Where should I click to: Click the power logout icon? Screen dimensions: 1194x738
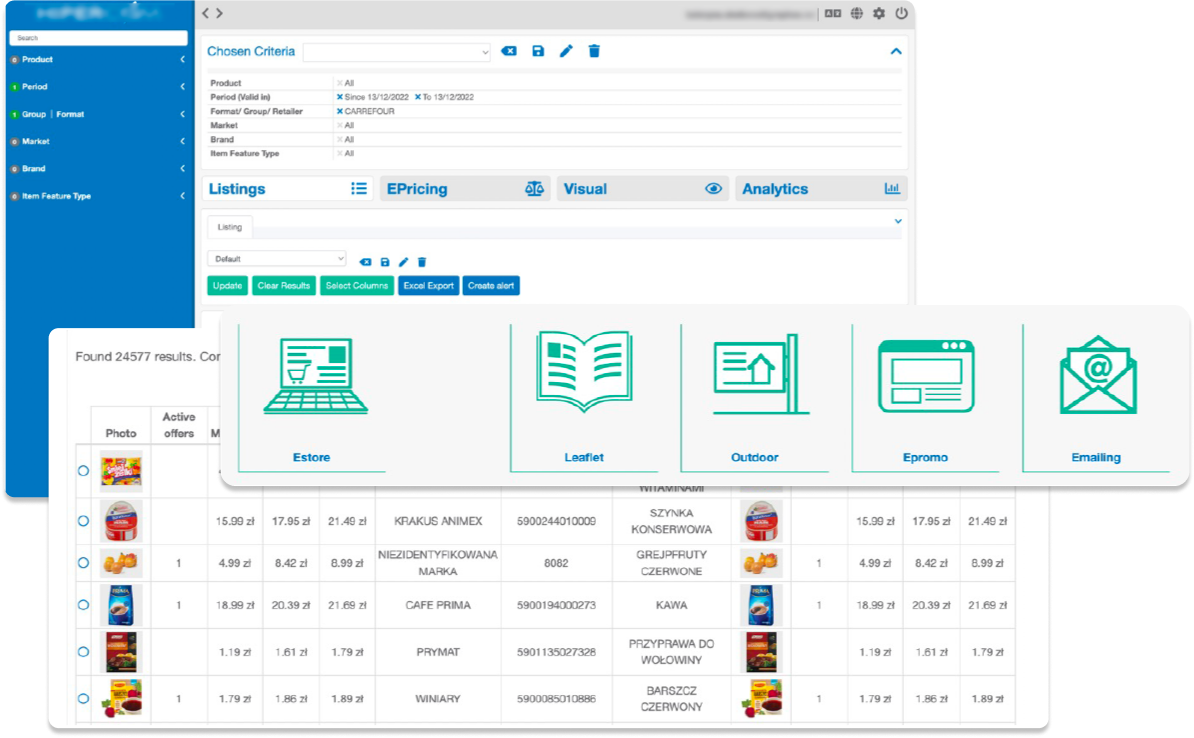click(902, 14)
